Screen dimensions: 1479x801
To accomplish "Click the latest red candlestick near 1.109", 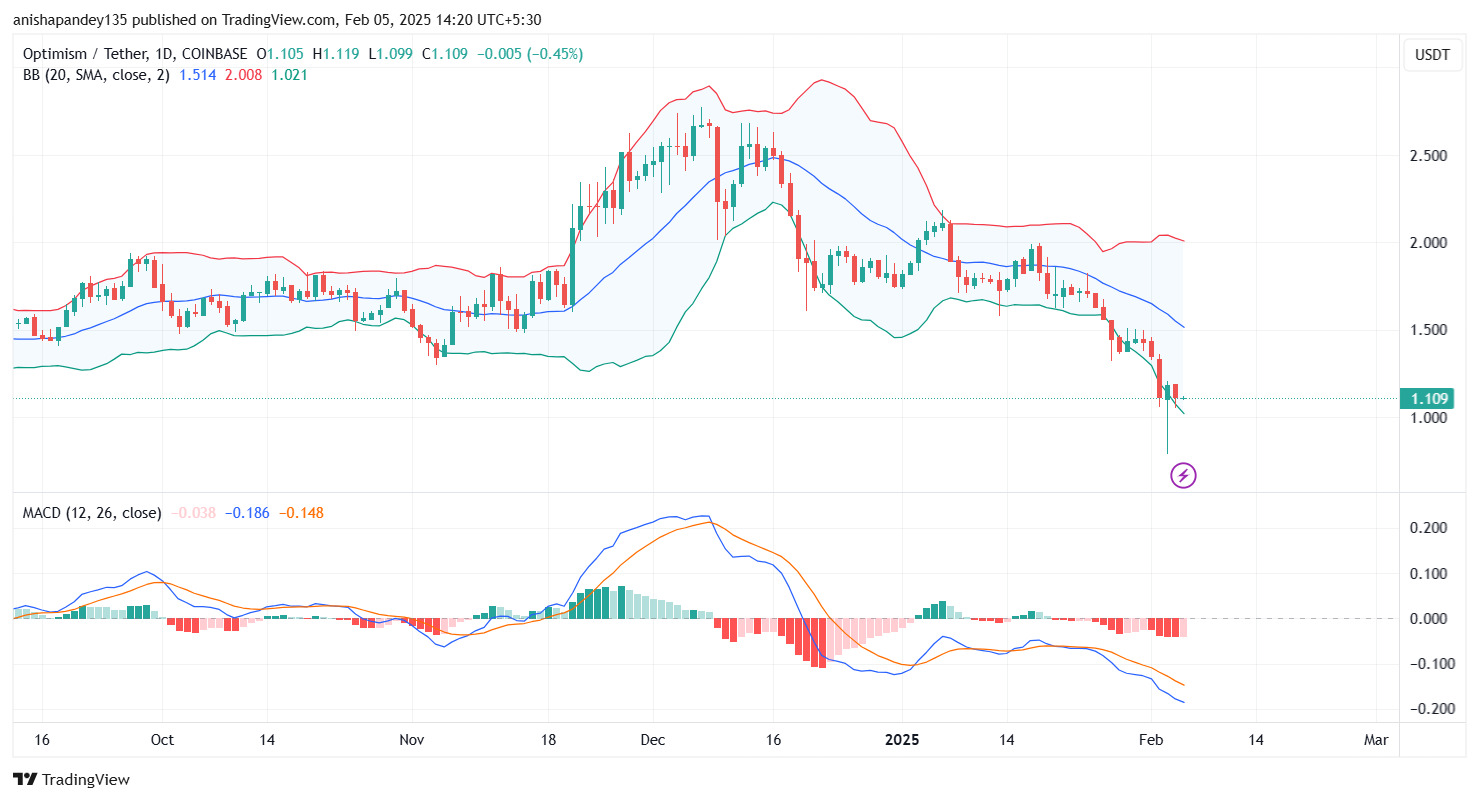I will (1176, 390).
